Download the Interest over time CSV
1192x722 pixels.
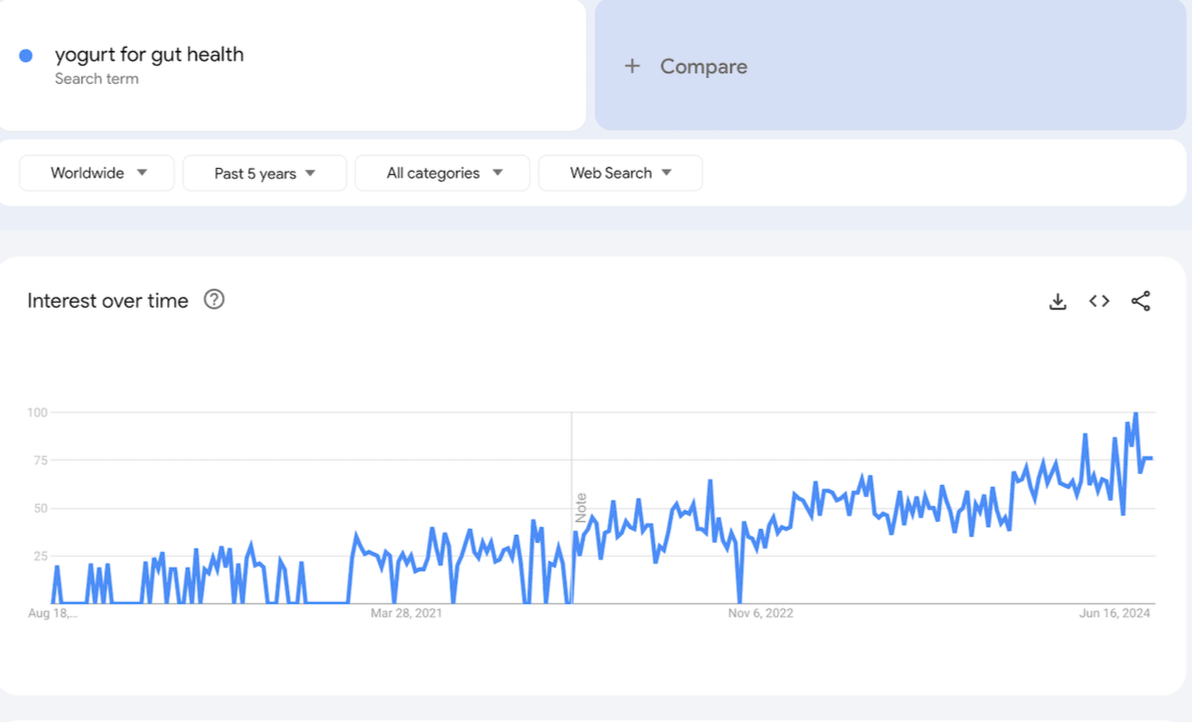click(x=1057, y=301)
